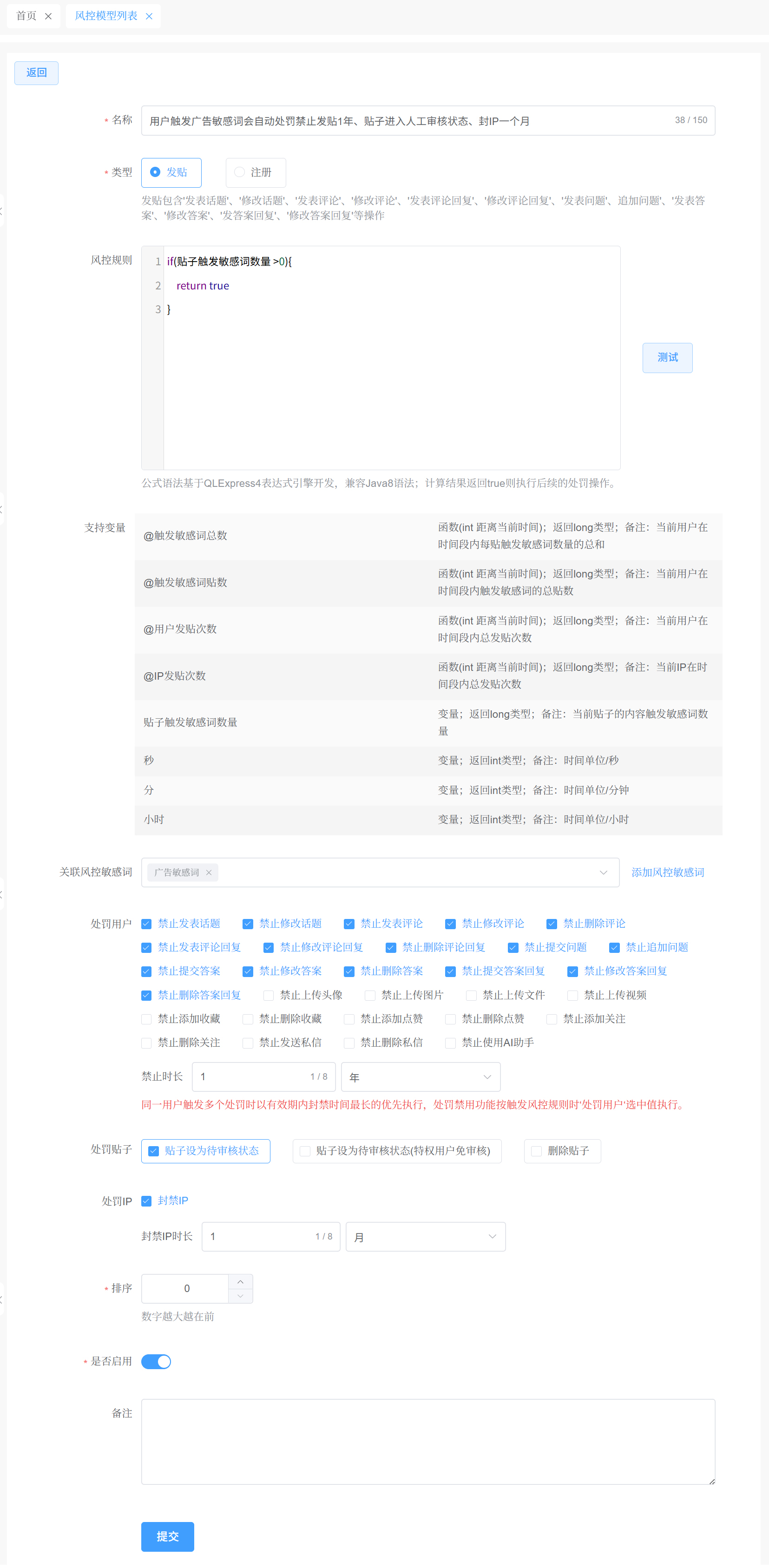Click the 备注 textarea

pos(428,1441)
